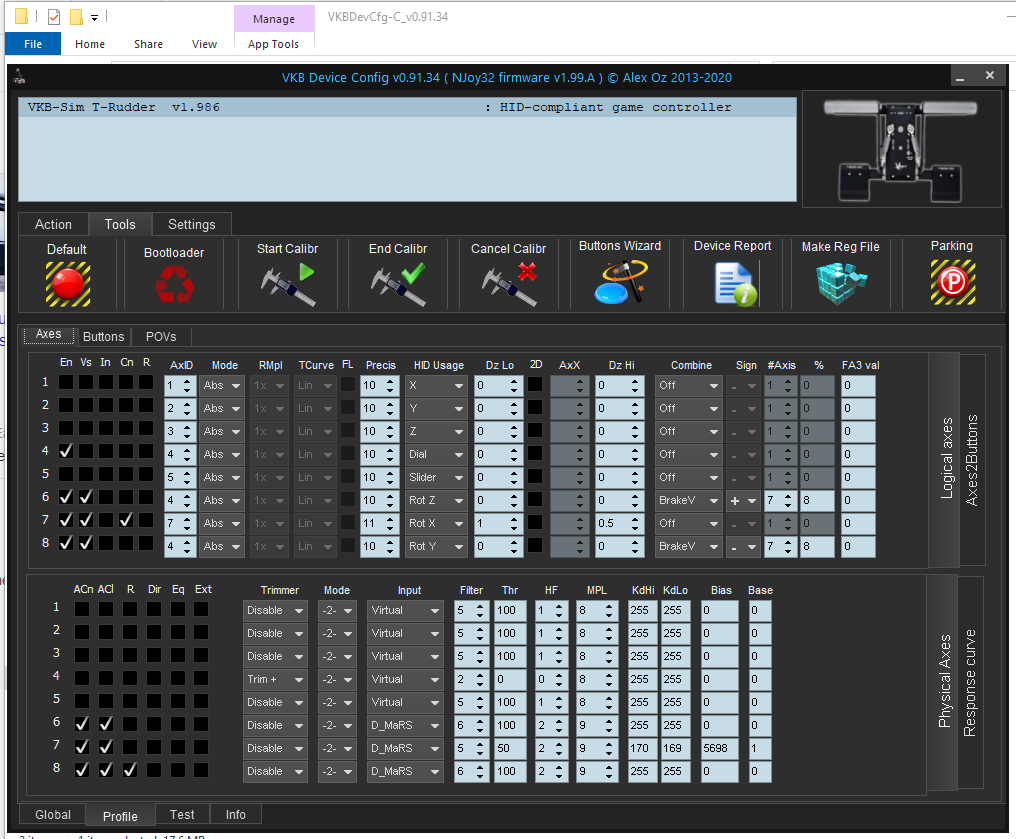1016x839 pixels.
Task: Toggle R checkbox for physical axis 8
Action: pos(130,770)
